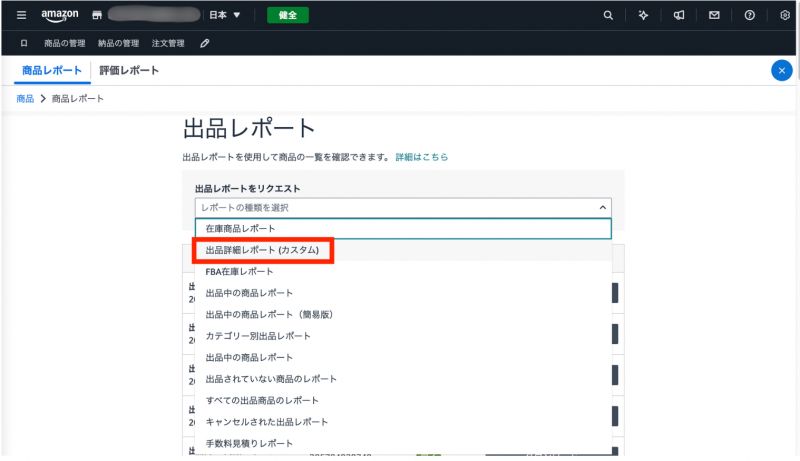This screenshot has width=800, height=461.
Task: Open the search magnifier icon
Action: [608, 15]
